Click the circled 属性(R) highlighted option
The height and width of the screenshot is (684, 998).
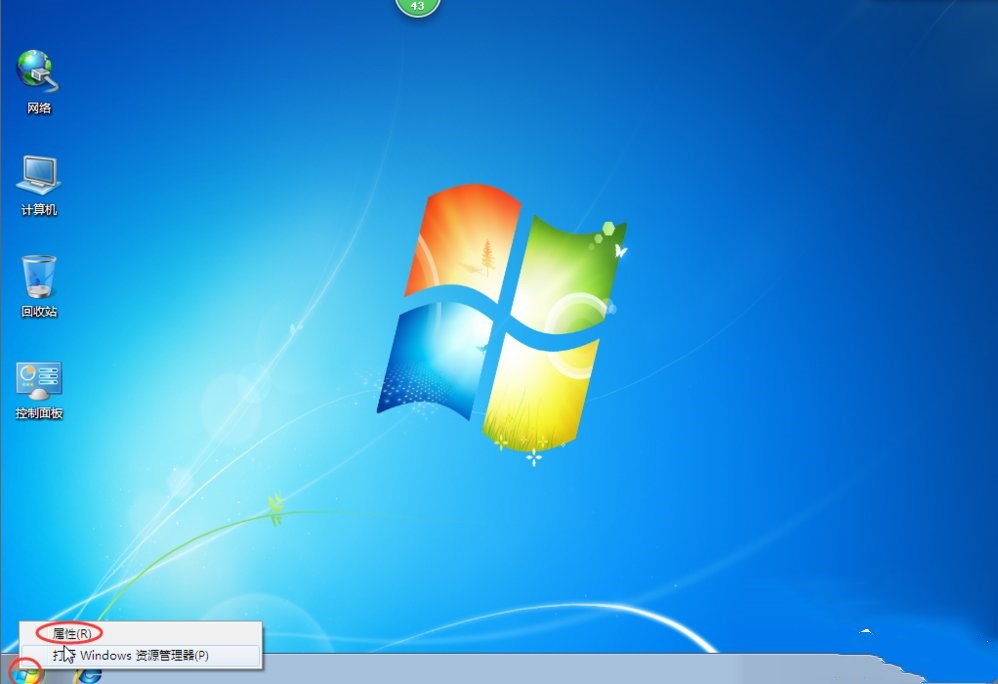point(67,632)
